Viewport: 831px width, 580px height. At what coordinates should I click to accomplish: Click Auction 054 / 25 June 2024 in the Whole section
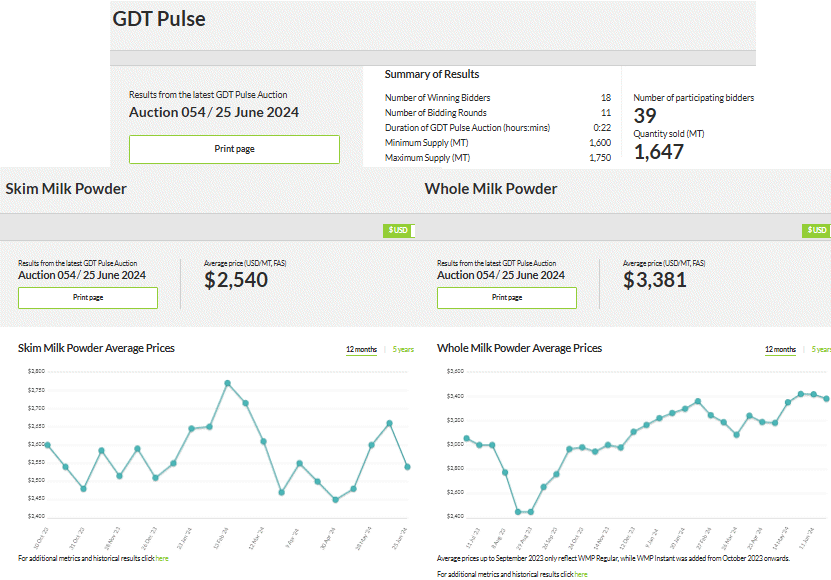click(x=501, y=275)
